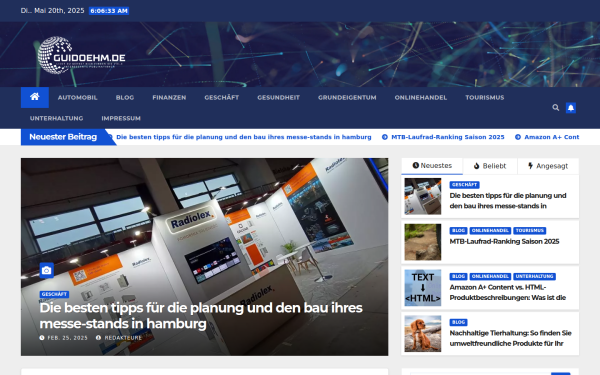Open Tourismus menu item
600x375 pixels.
(x=485, y=98)
